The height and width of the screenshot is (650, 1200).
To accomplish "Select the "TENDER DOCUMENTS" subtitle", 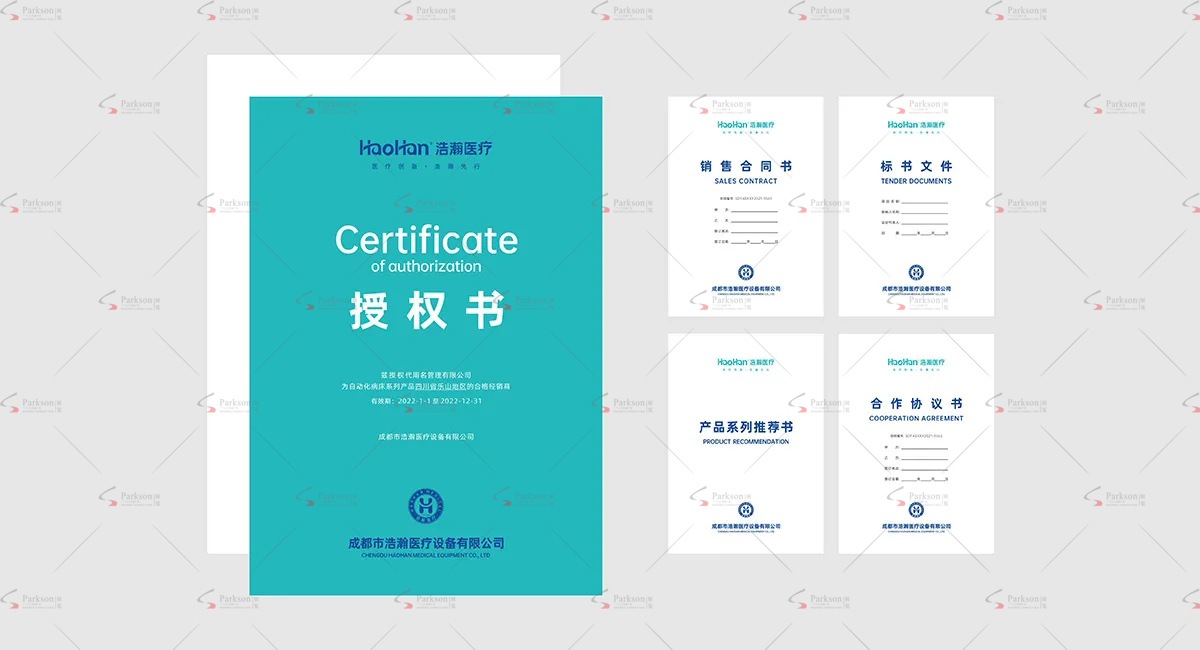I will coord(916,182).
